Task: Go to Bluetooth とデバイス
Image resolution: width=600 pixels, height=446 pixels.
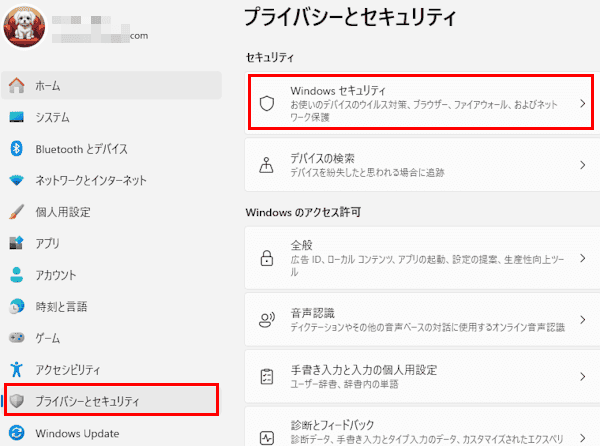Action: tap(111, 148)
